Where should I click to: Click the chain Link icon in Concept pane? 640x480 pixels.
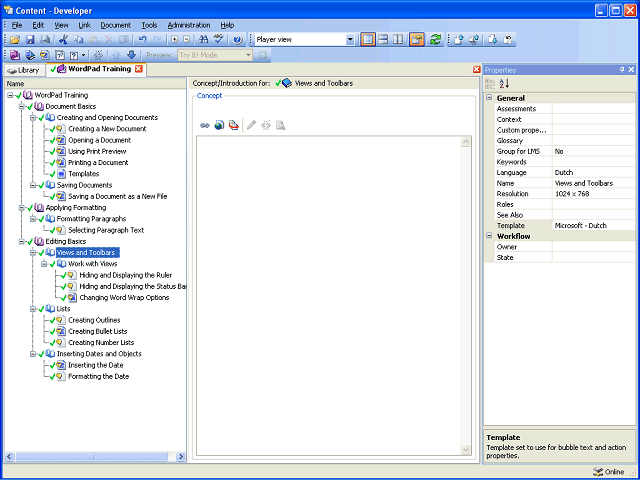coord(205,125)
